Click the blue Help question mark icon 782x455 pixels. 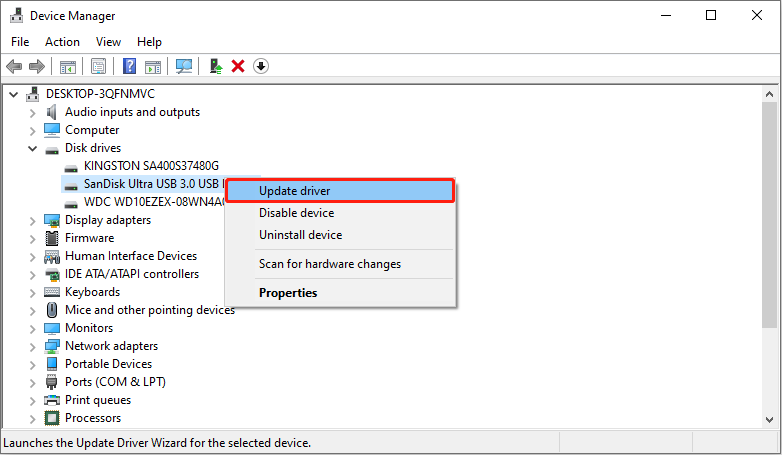click(130, 66)
